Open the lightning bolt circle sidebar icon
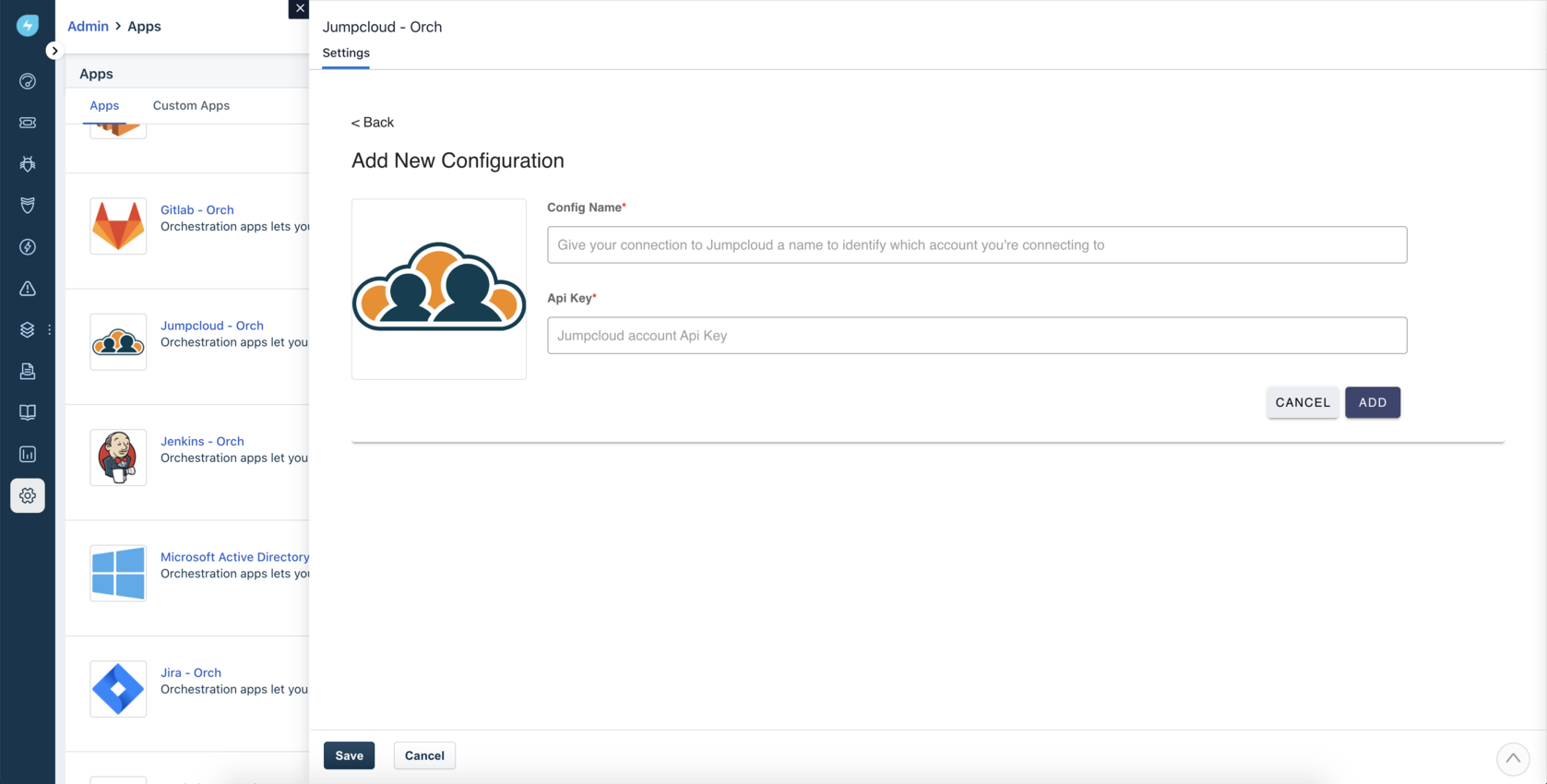1547x784 pixels. click(x=28, y=247)
